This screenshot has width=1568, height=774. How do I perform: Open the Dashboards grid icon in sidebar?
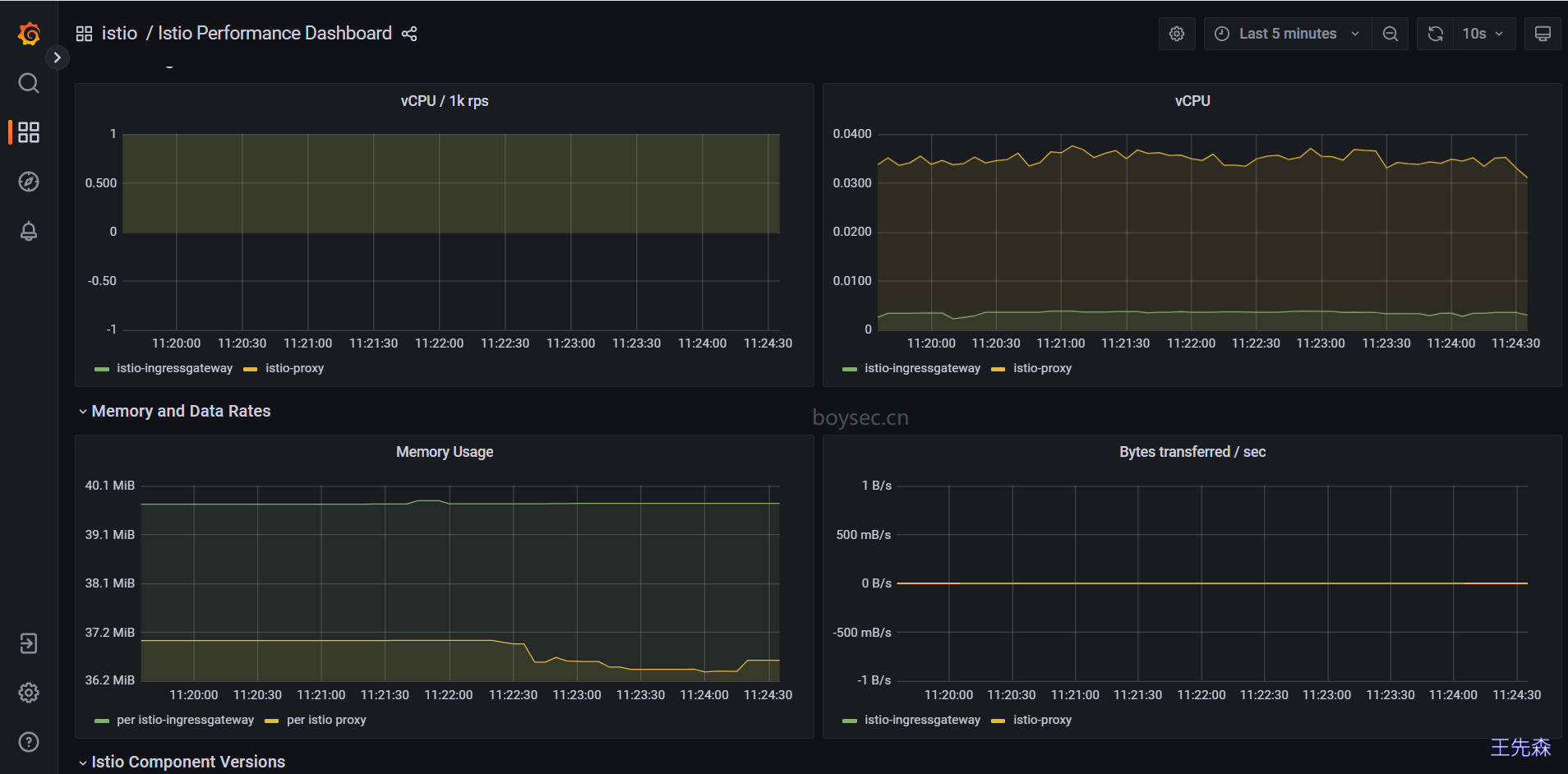pyautogui.click(x=29, y=132)
